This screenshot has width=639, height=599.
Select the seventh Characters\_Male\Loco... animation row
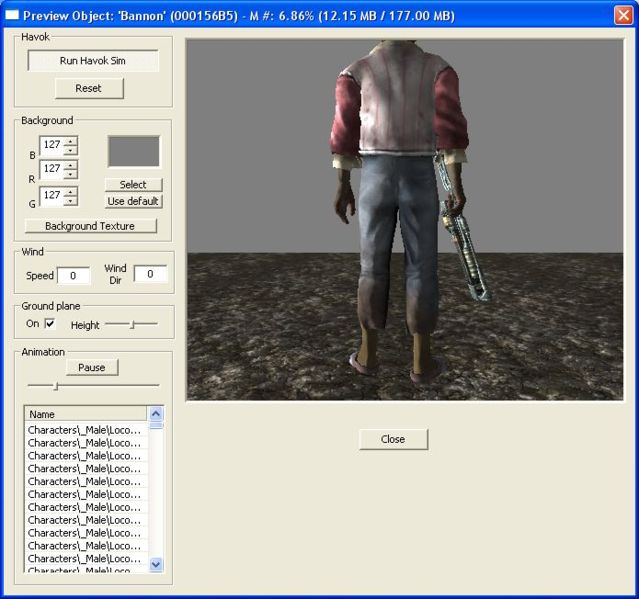coord(85,507)
